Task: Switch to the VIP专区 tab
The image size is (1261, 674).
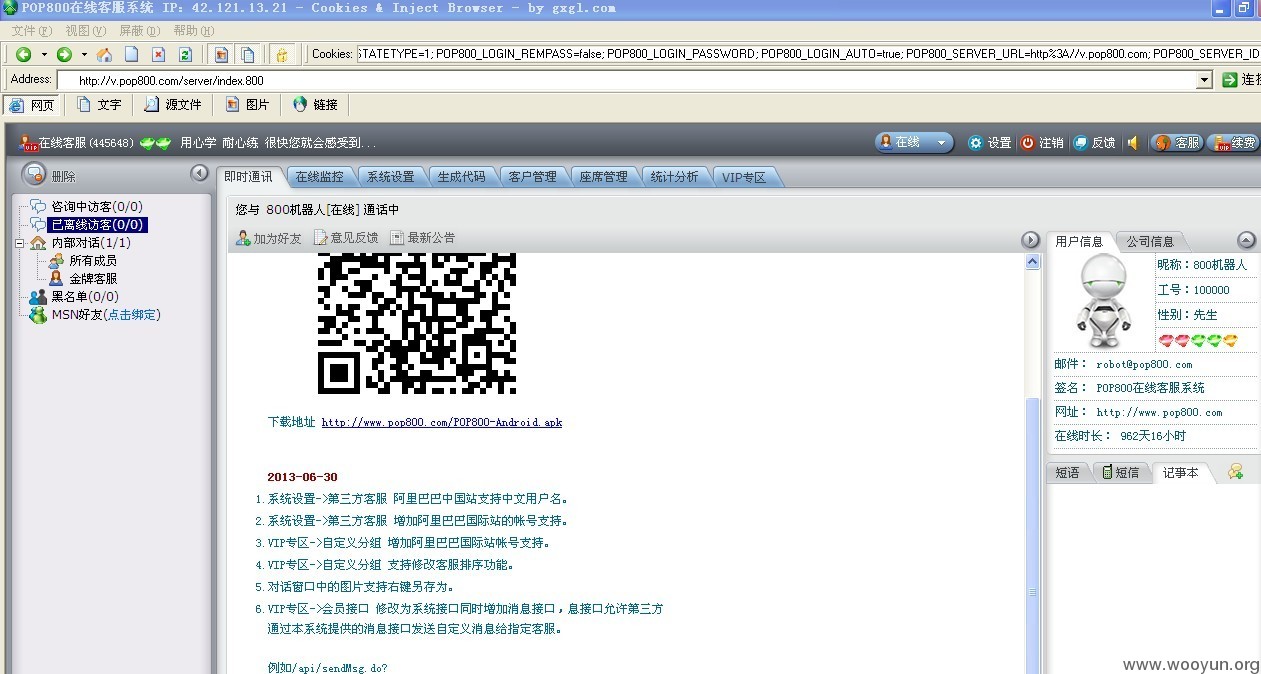Action: click(744, 177)
